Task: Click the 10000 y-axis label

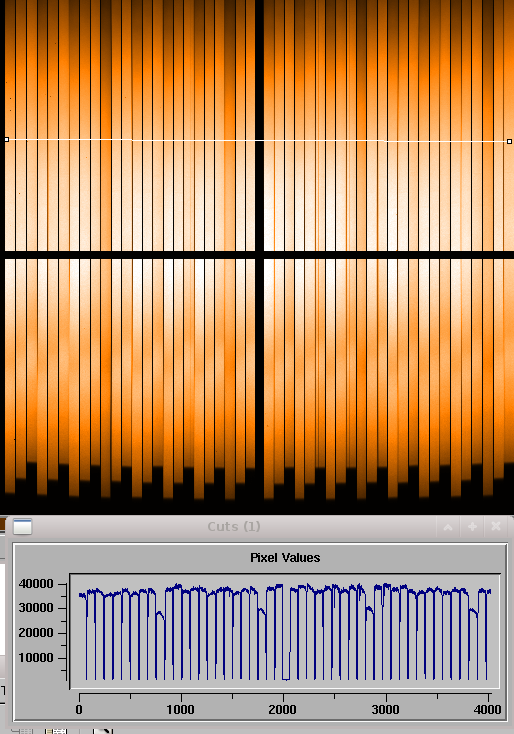Action: tap(36, 658)
